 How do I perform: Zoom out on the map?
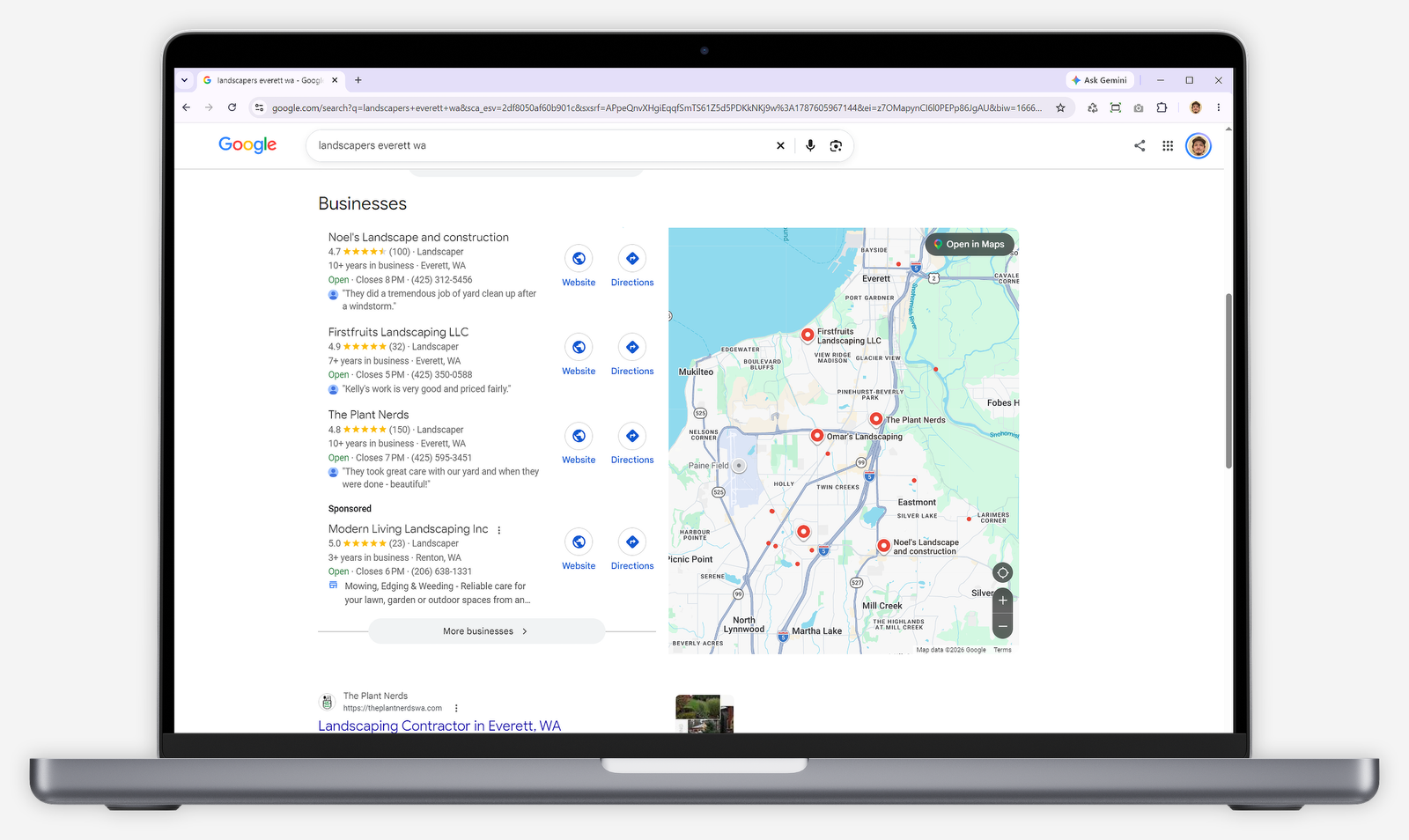click(x=1002, y=626)
